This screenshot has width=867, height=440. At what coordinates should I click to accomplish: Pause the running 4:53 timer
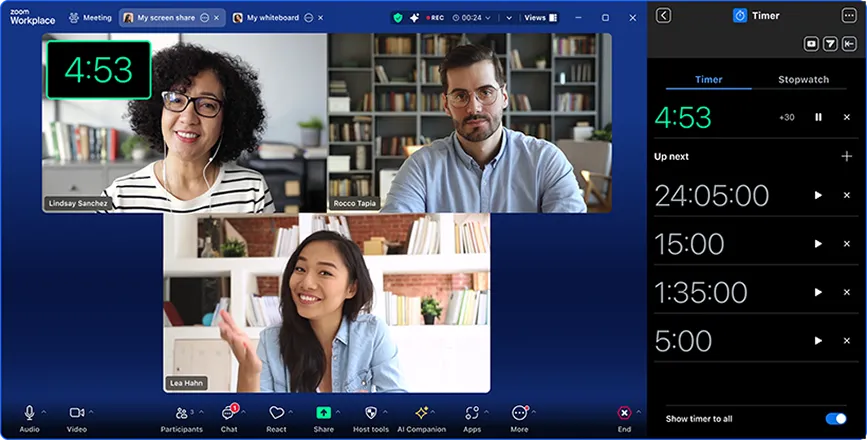click(x=818, y=117)
